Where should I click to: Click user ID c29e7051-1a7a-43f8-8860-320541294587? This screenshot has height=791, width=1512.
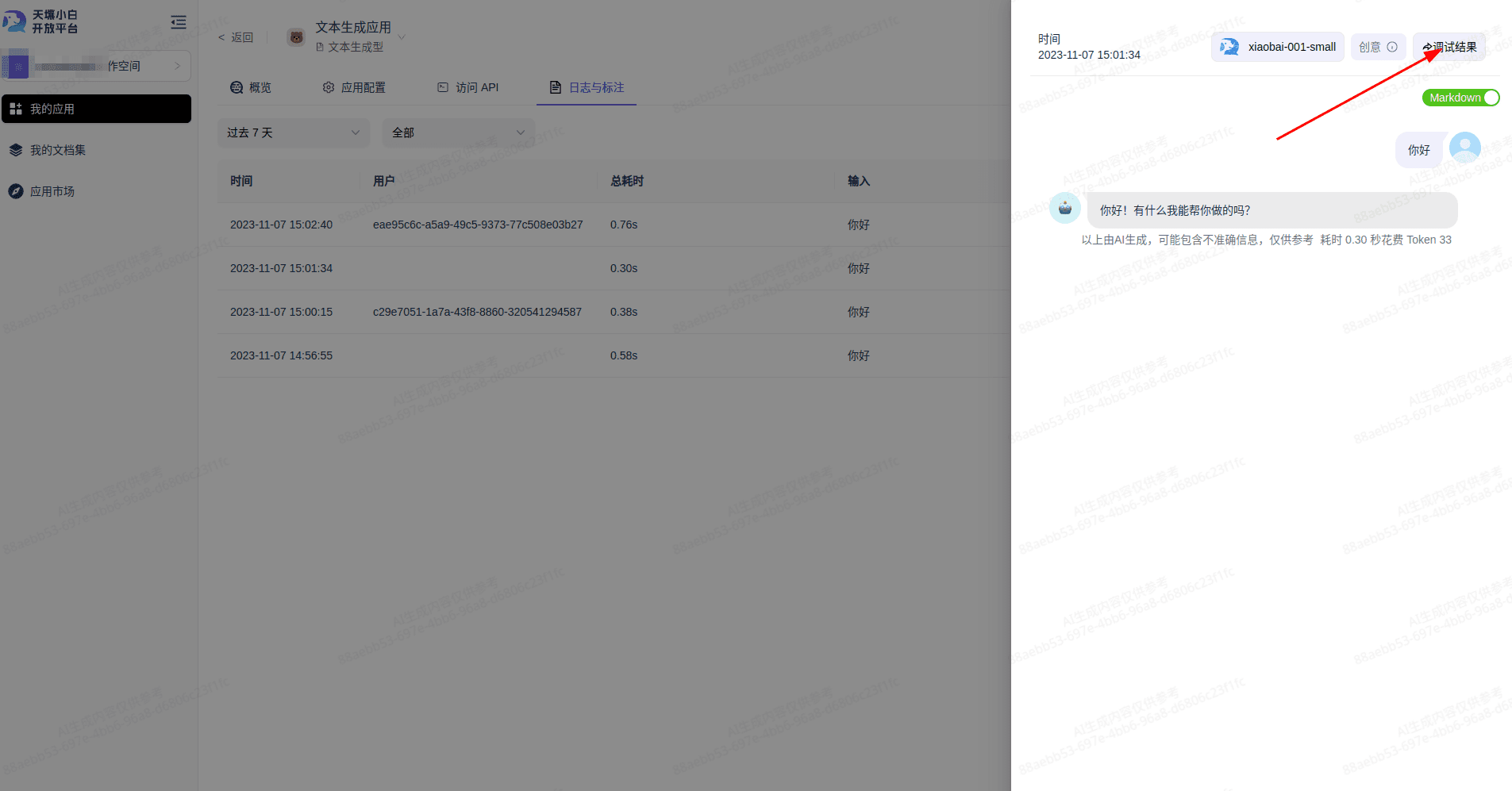click(477, 312)
